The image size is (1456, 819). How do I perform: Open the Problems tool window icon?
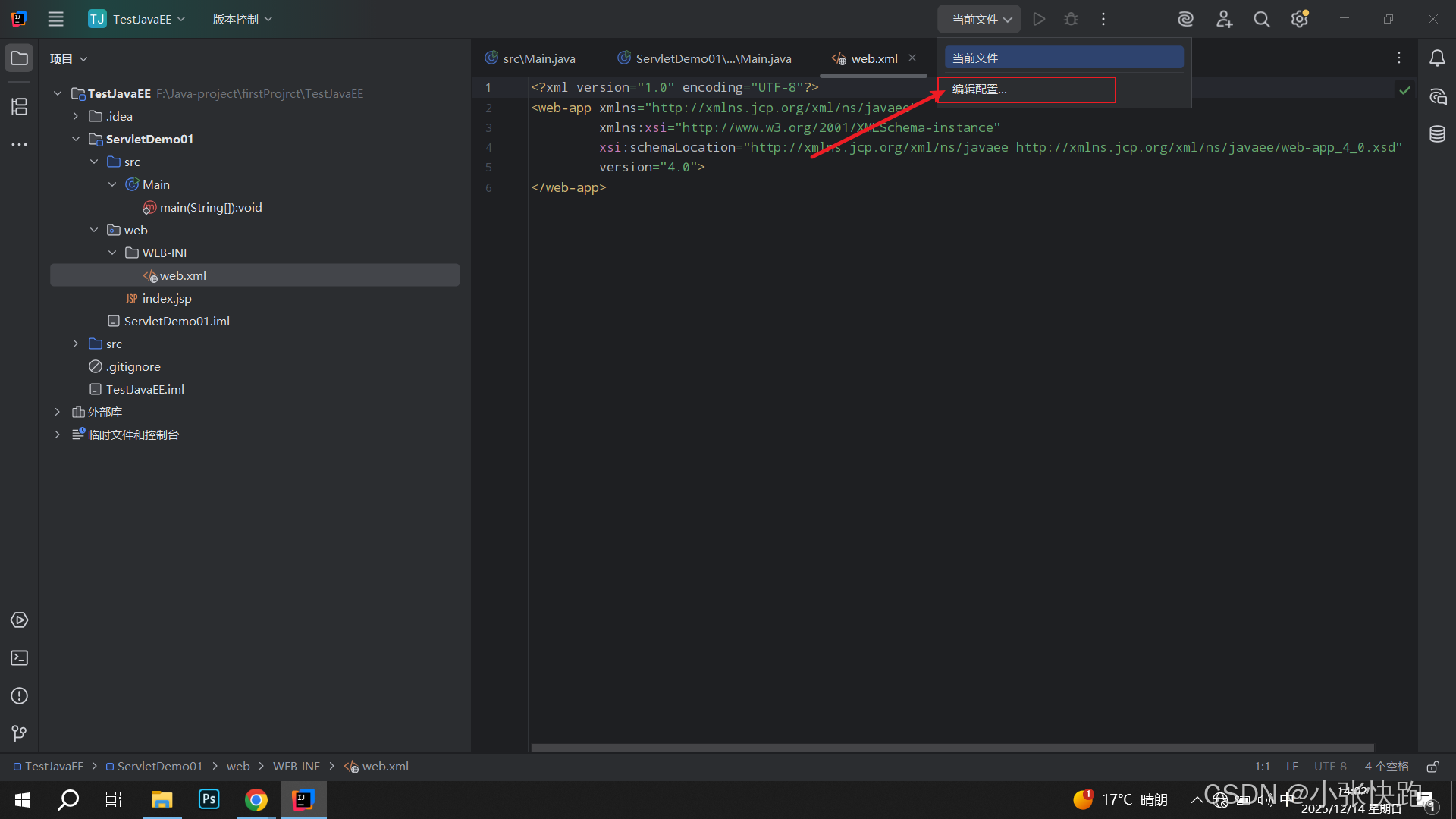pyautogui.click(x=19, y=695)
